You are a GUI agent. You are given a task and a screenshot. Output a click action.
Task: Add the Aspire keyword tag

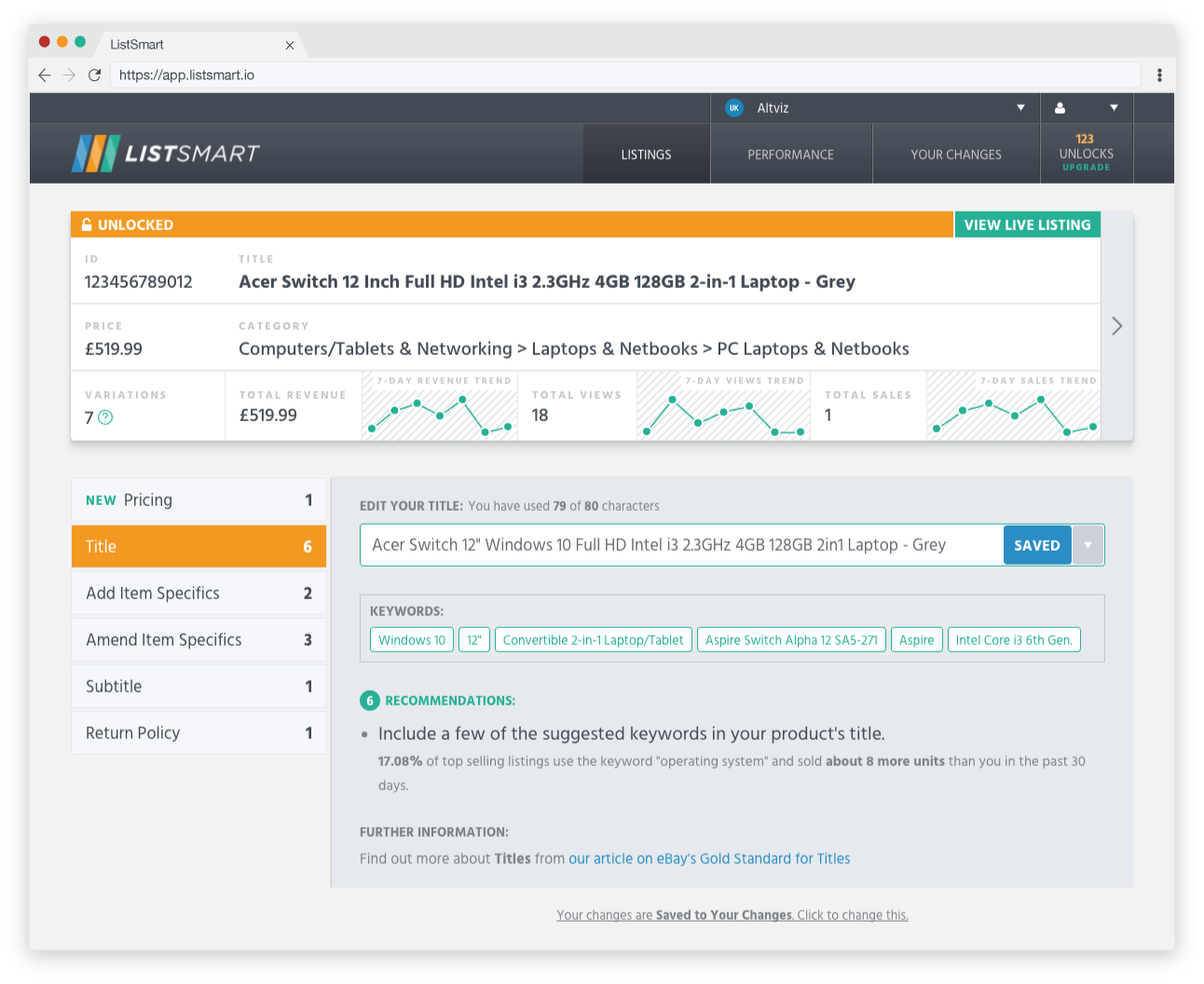(x=917, y=640)
